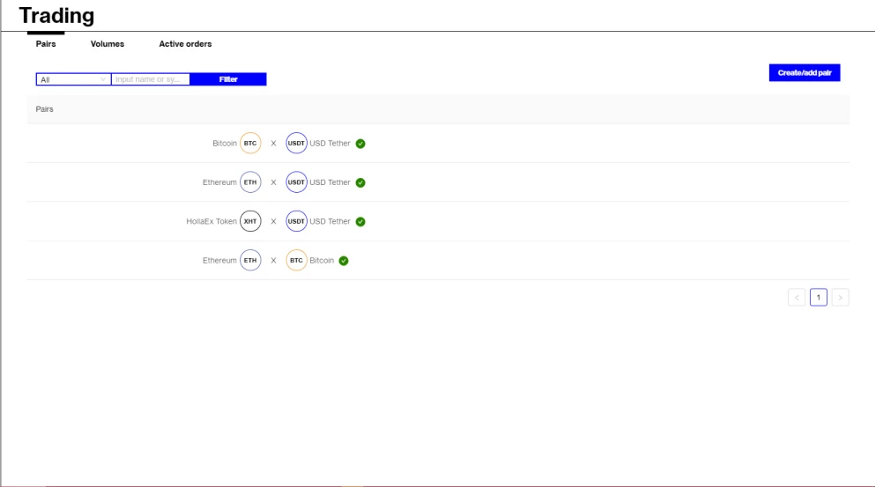The image size is (875, 487).
Task: Click the BTC coin icon in Bitcoin/USDT row
Action: [250, 143]
